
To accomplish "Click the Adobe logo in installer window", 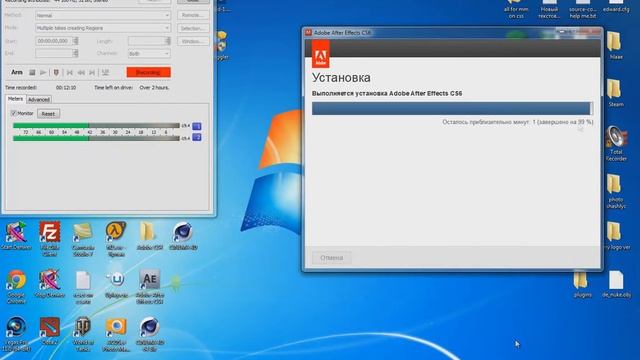I will [321, 54].
